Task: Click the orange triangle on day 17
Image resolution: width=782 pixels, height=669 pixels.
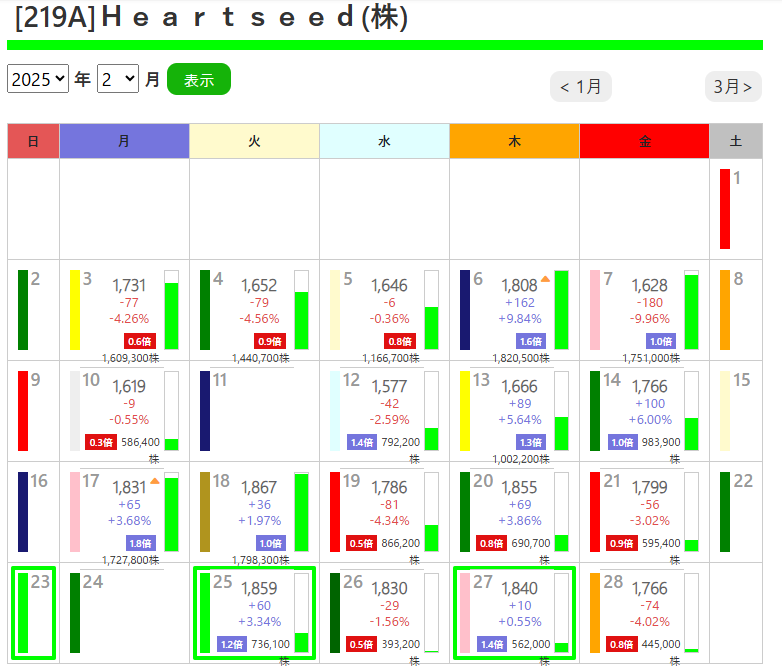Action: 155,481
